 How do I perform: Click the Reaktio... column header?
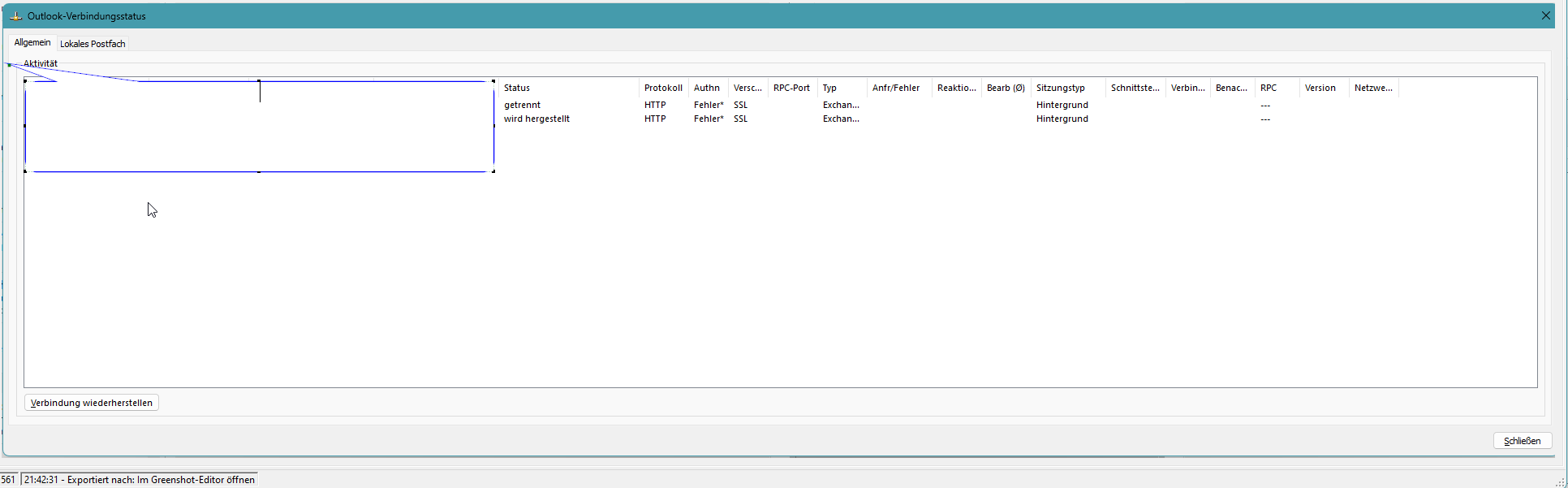(x=957, y=88)
